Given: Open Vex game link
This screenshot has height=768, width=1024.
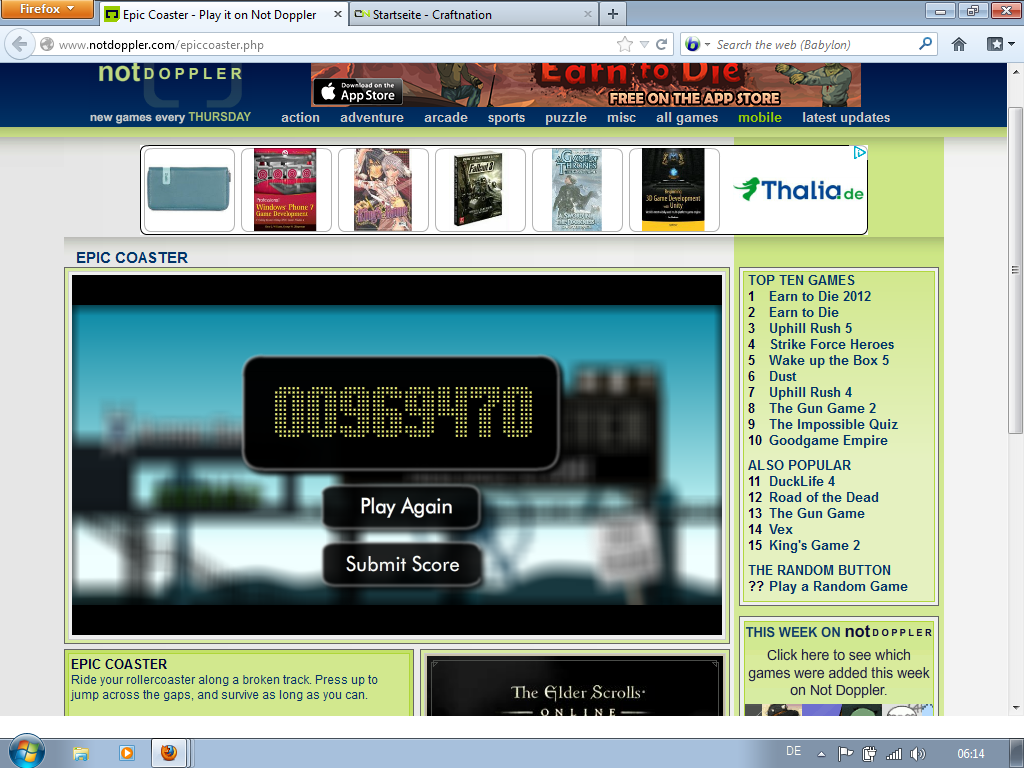Looking at the screenshot, I should pos(780,530).
